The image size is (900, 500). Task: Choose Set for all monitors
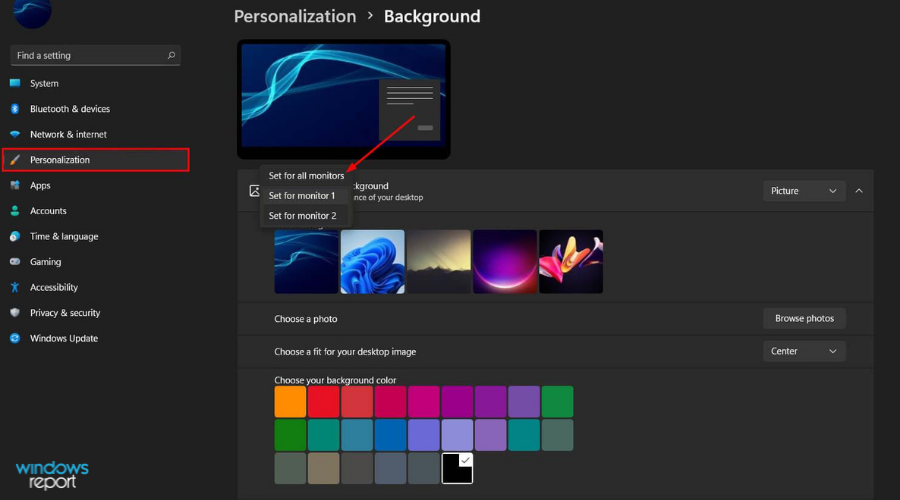(x=306, y=176)
